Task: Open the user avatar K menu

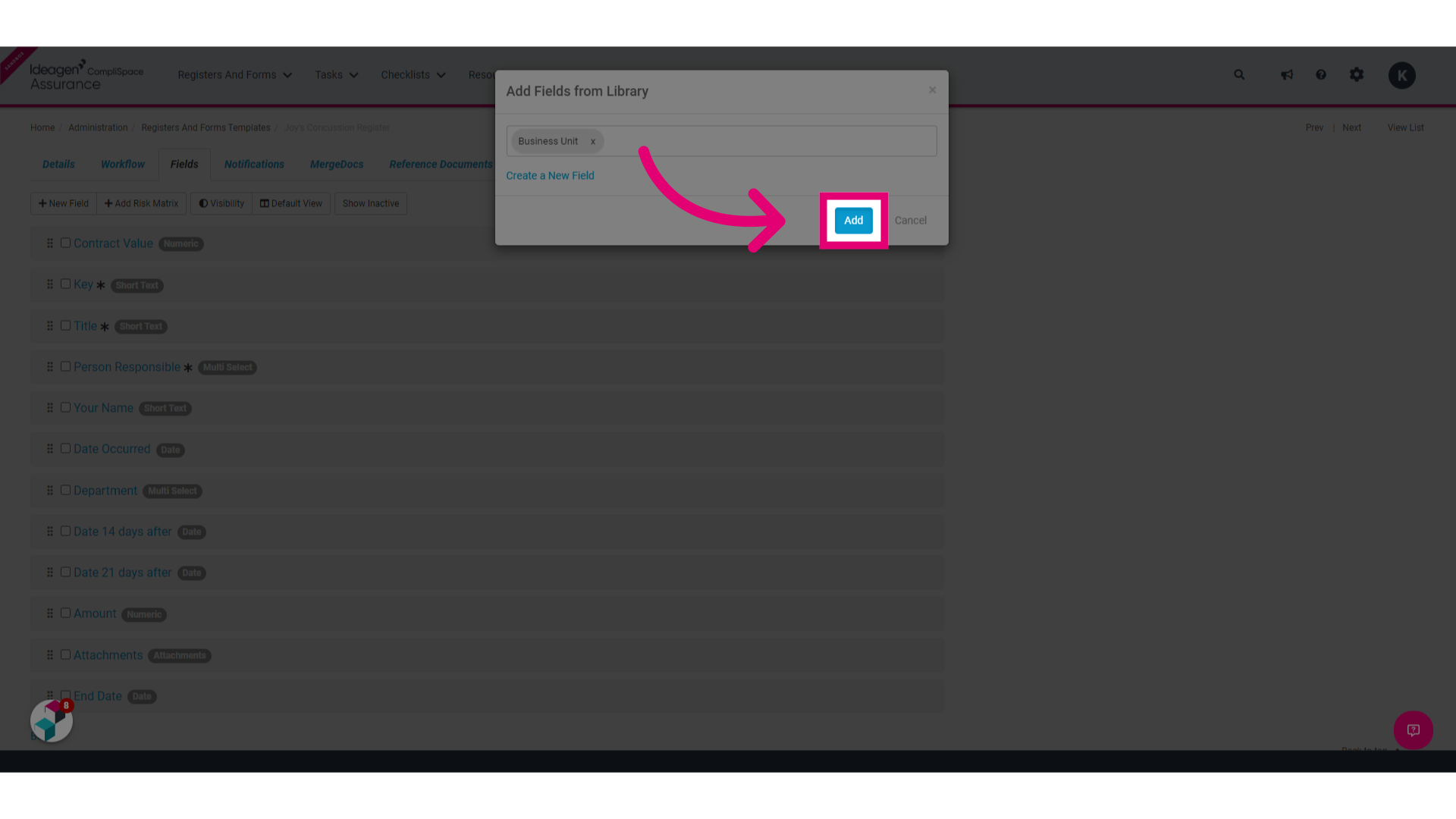Action: pos(1401,76)
